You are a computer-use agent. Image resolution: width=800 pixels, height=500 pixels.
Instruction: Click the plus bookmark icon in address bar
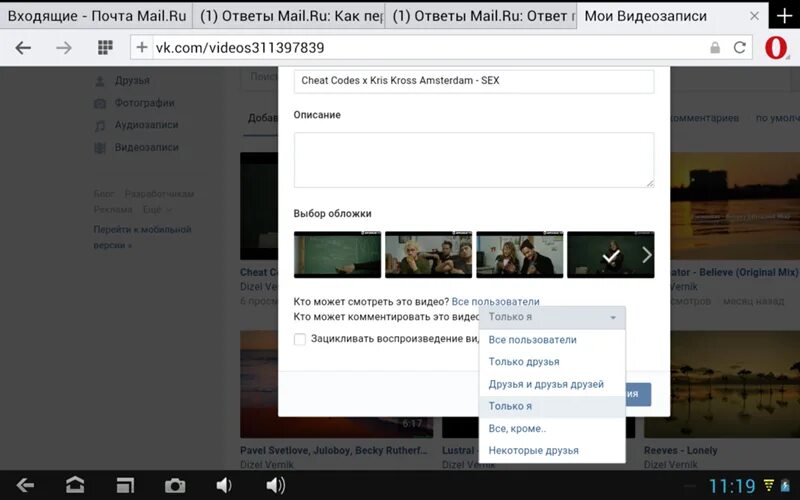tap(142, 47)
